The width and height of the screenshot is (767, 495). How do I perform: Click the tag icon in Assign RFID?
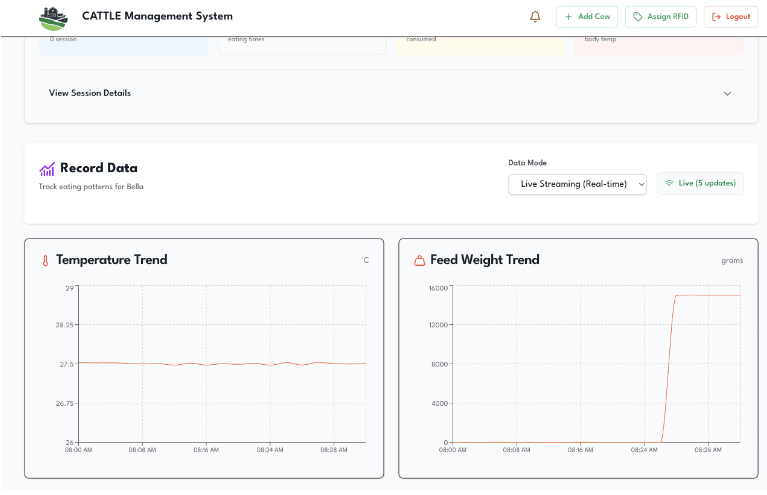click(637, 17)
